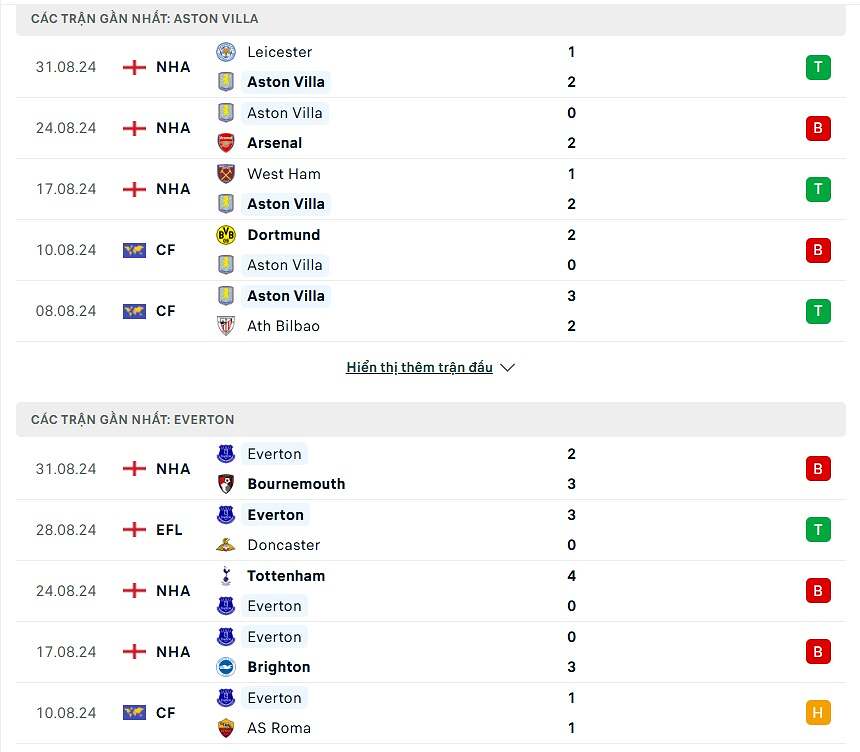Click the Ath Bilbao club crest
This screenshot has width=860, height=752.
pos(226,326)
